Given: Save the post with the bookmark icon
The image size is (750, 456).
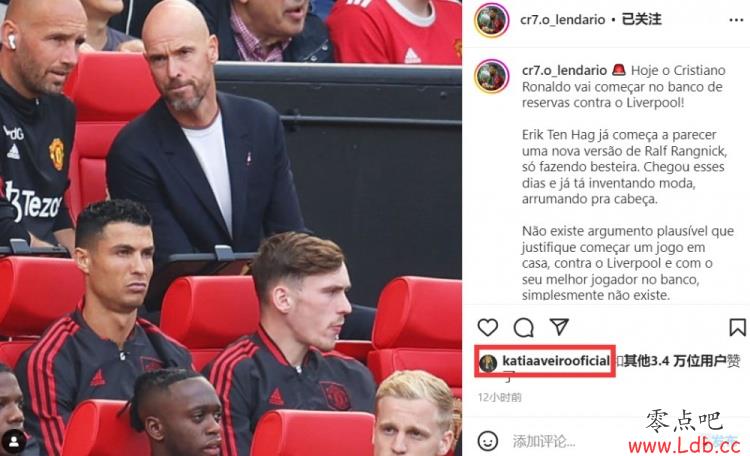Looking at the screenshot, I should [x=737, y=328].
